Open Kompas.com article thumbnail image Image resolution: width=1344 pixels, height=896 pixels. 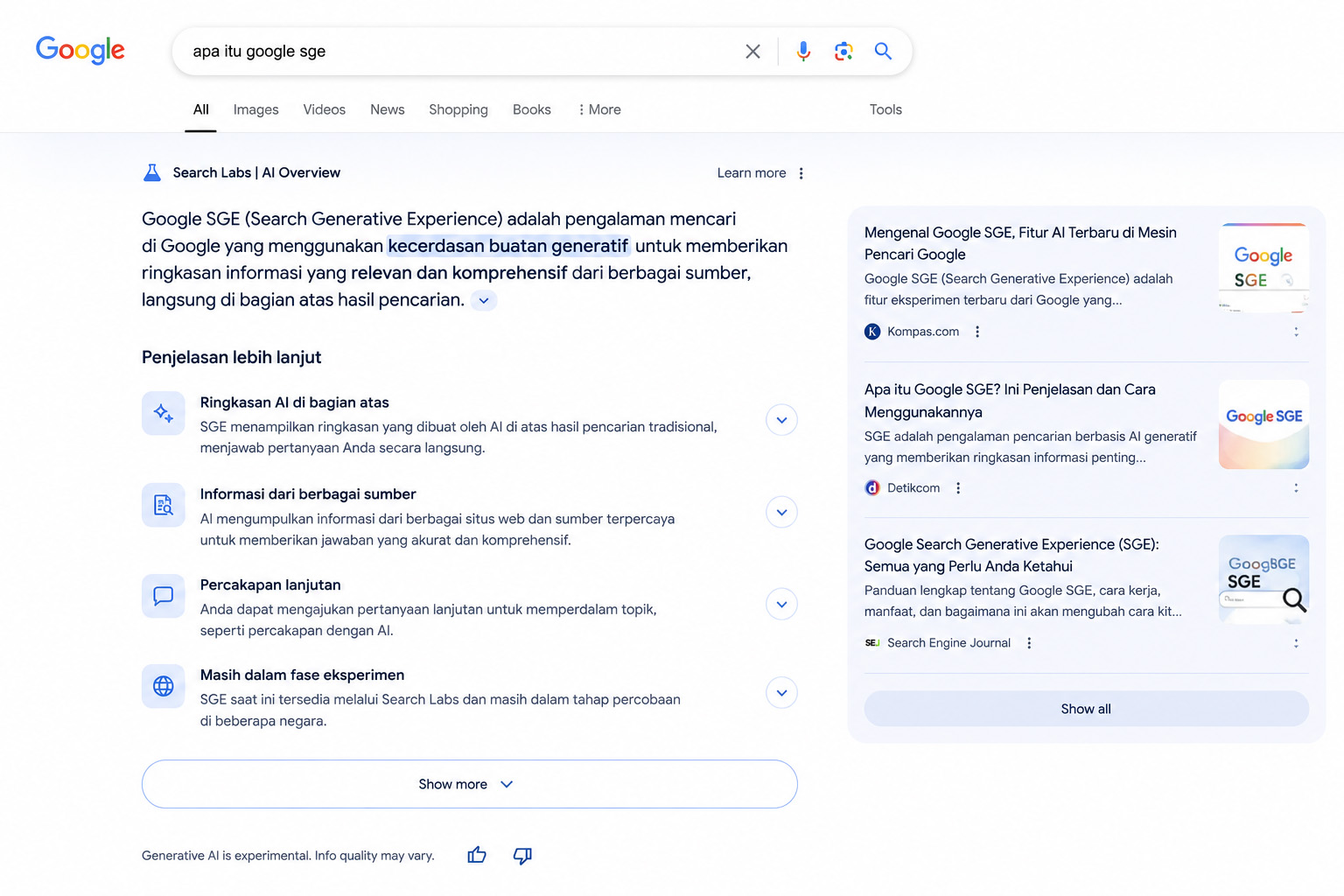click(x=1263, y=268)
